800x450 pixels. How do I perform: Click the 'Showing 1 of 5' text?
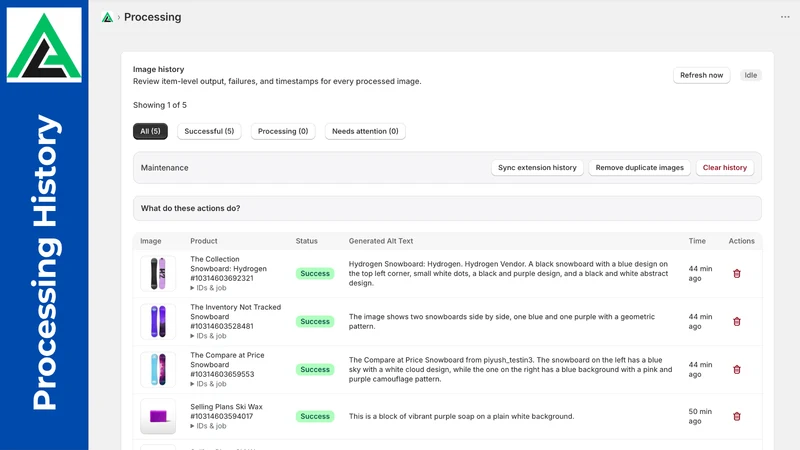160,105
